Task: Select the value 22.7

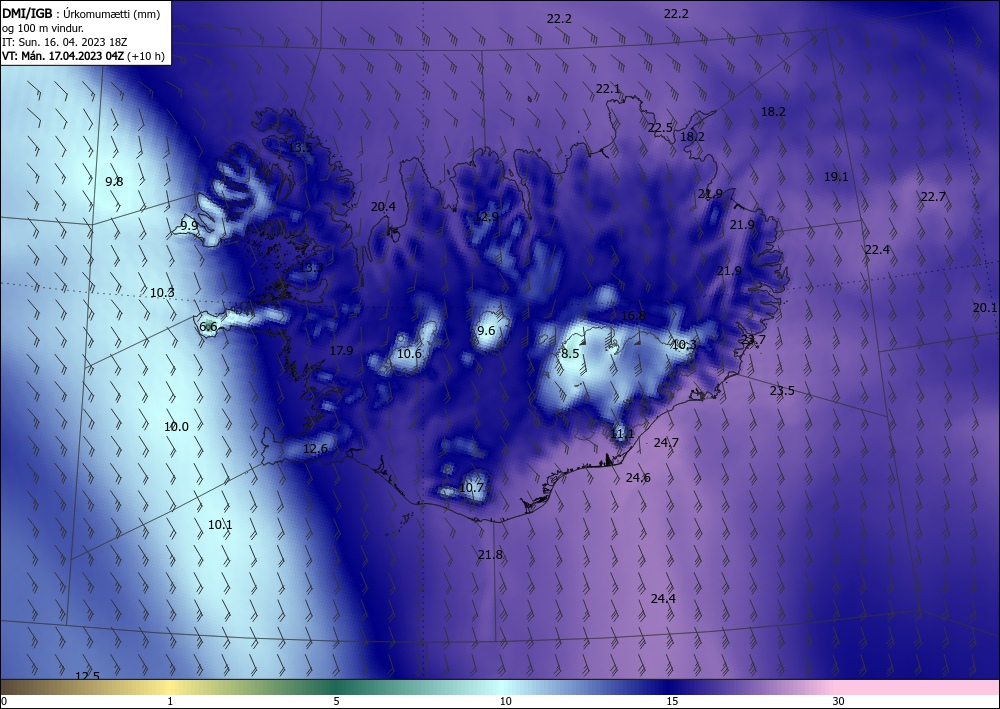Action: [933, 197]
